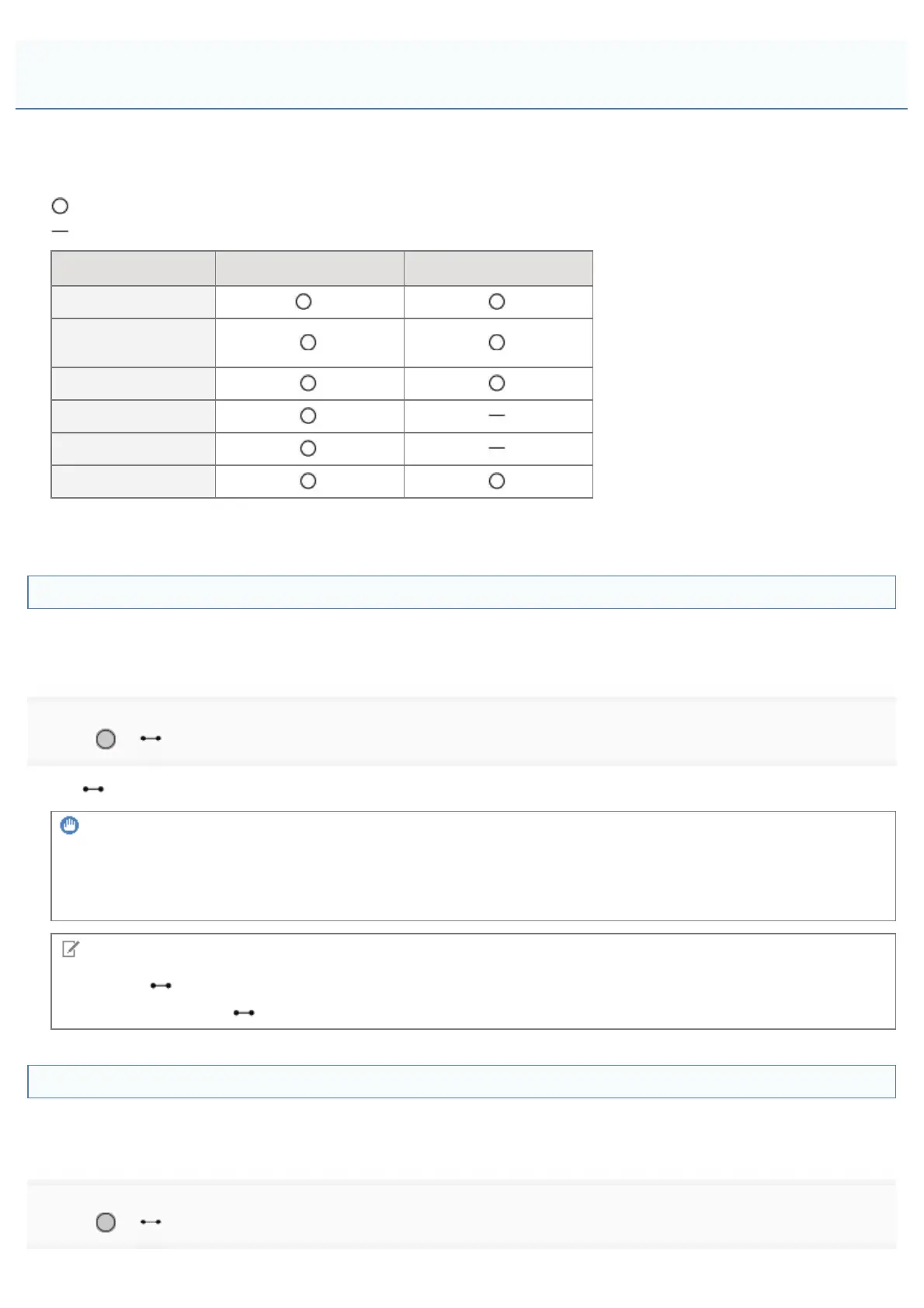Click the upper light-blue section heading bar
924x1308 pixels.
coord(461,592)
